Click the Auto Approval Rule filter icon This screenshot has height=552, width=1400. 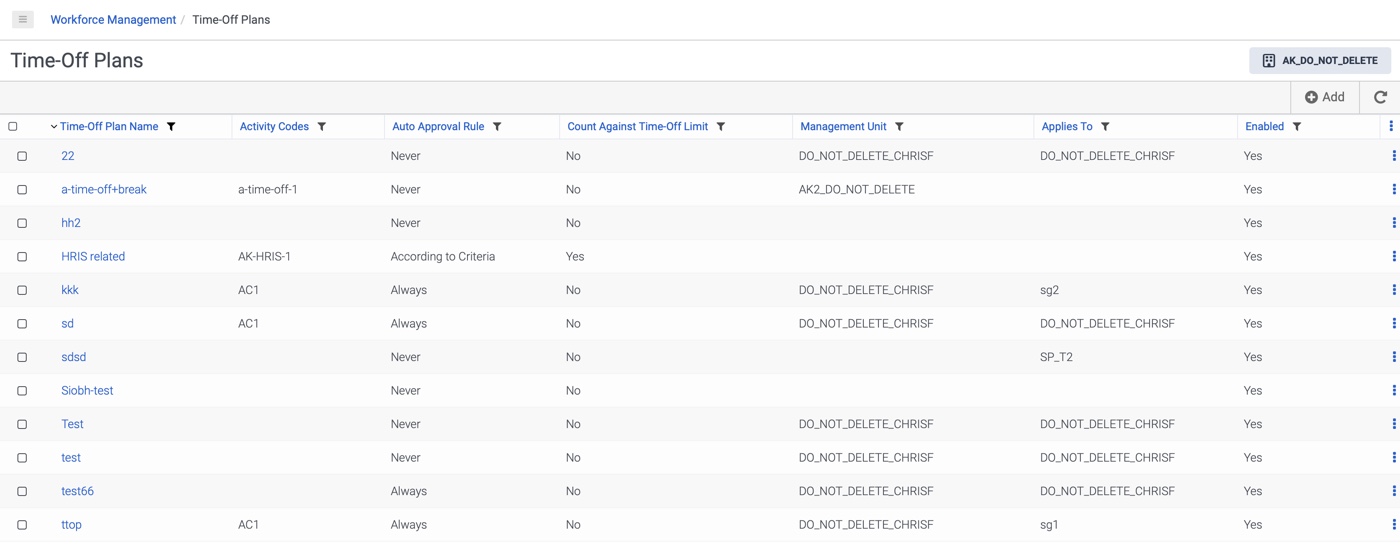click(497, 127)
